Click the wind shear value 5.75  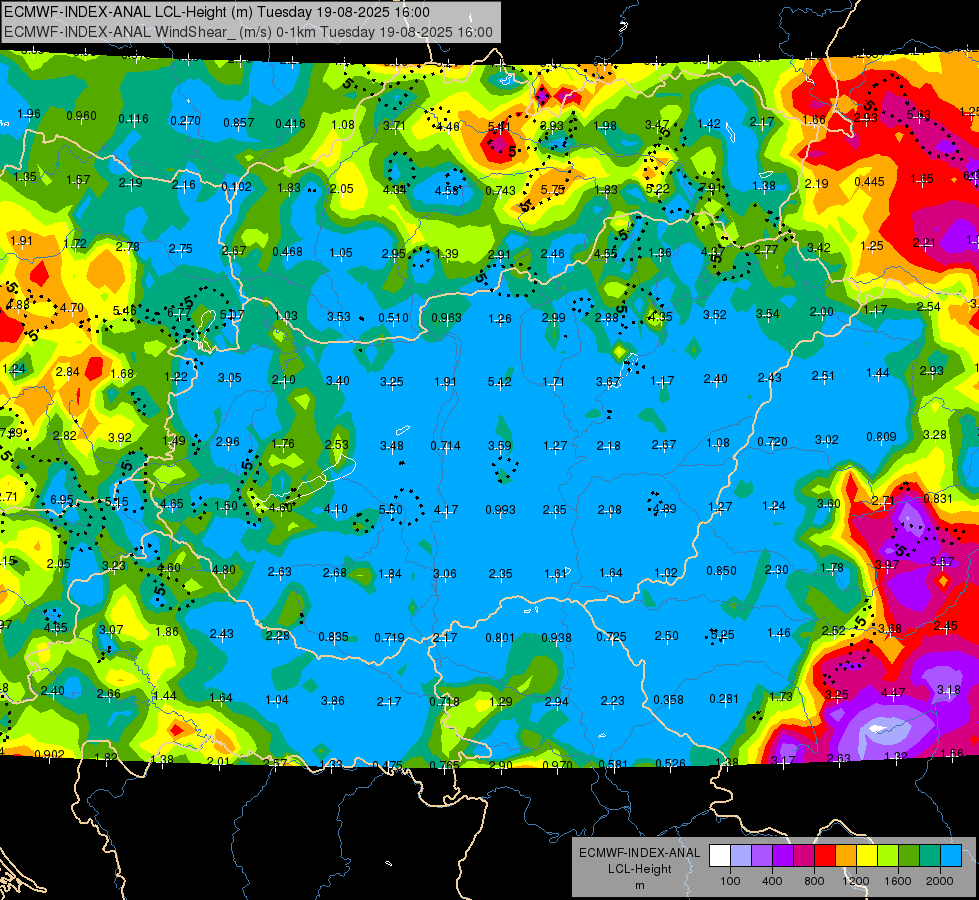point(553,190)
